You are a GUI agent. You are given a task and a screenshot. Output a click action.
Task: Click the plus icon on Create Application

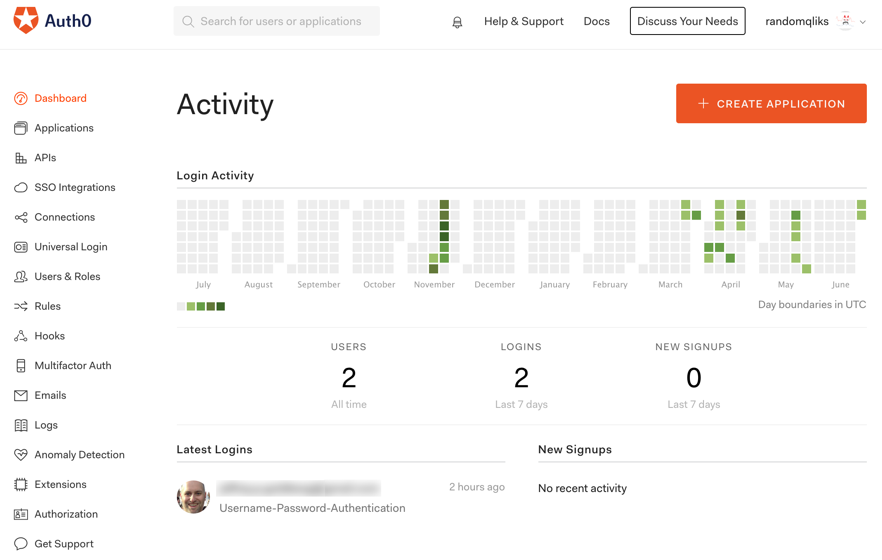pyautogui.click(x=703, y=103)
